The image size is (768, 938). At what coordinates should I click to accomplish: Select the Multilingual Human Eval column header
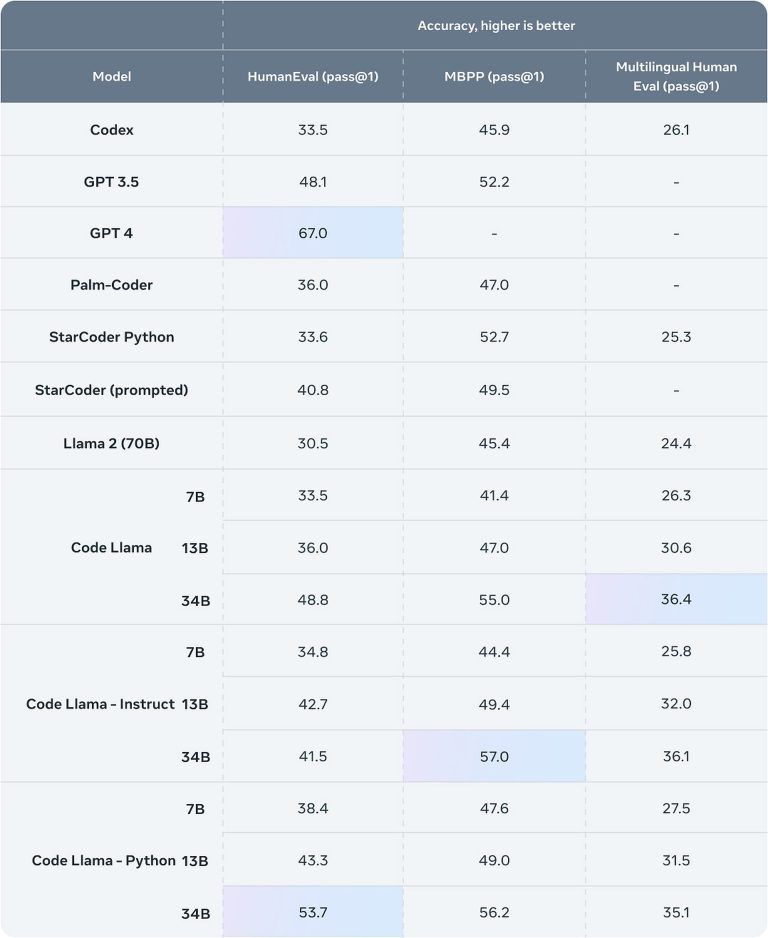[676, 76]
